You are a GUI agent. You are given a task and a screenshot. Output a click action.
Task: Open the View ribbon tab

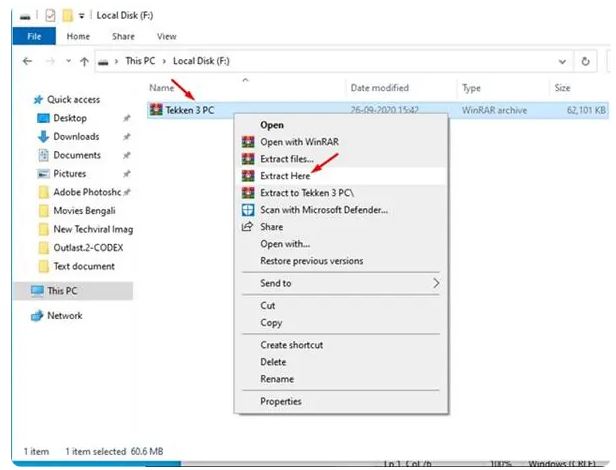[x=167, y=37]
